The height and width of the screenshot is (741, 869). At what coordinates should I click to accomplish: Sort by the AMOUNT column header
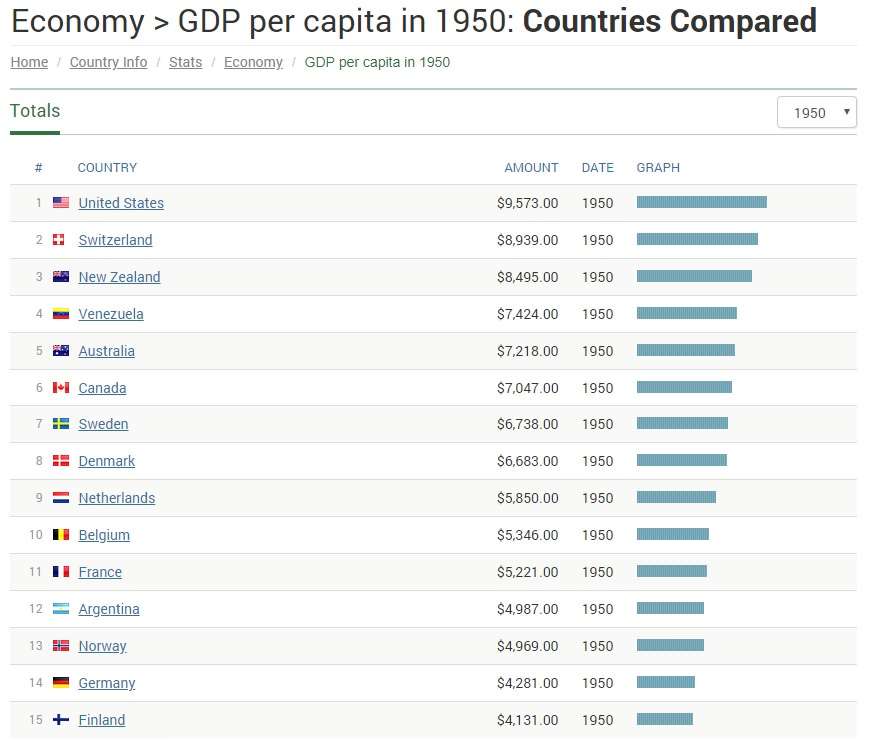coord(531,168)
